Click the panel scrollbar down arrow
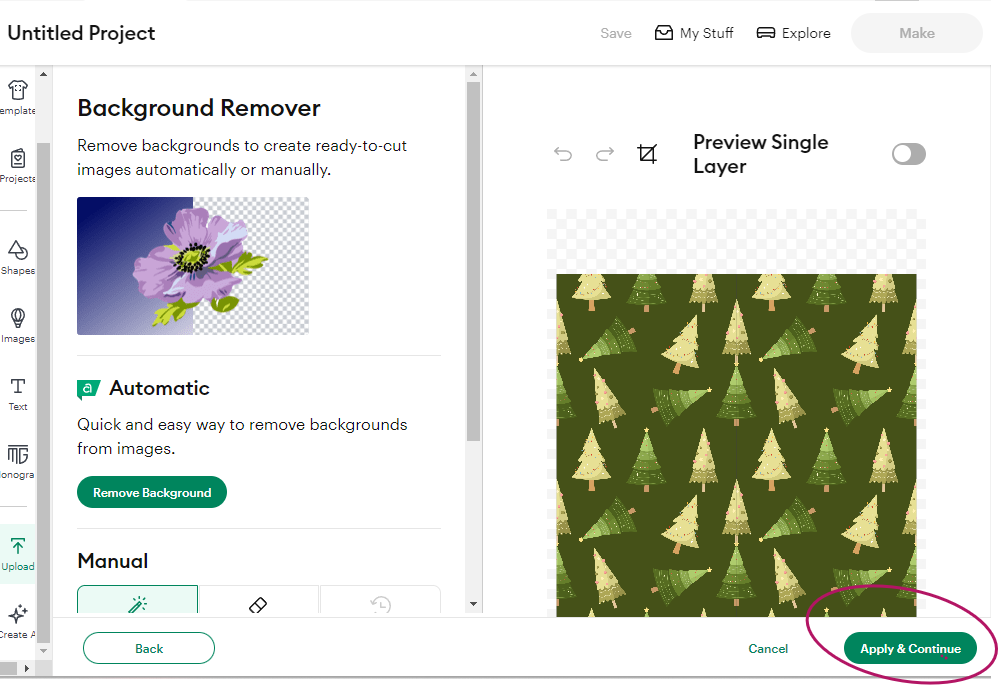999x685 pixels. tap(473, 604)
